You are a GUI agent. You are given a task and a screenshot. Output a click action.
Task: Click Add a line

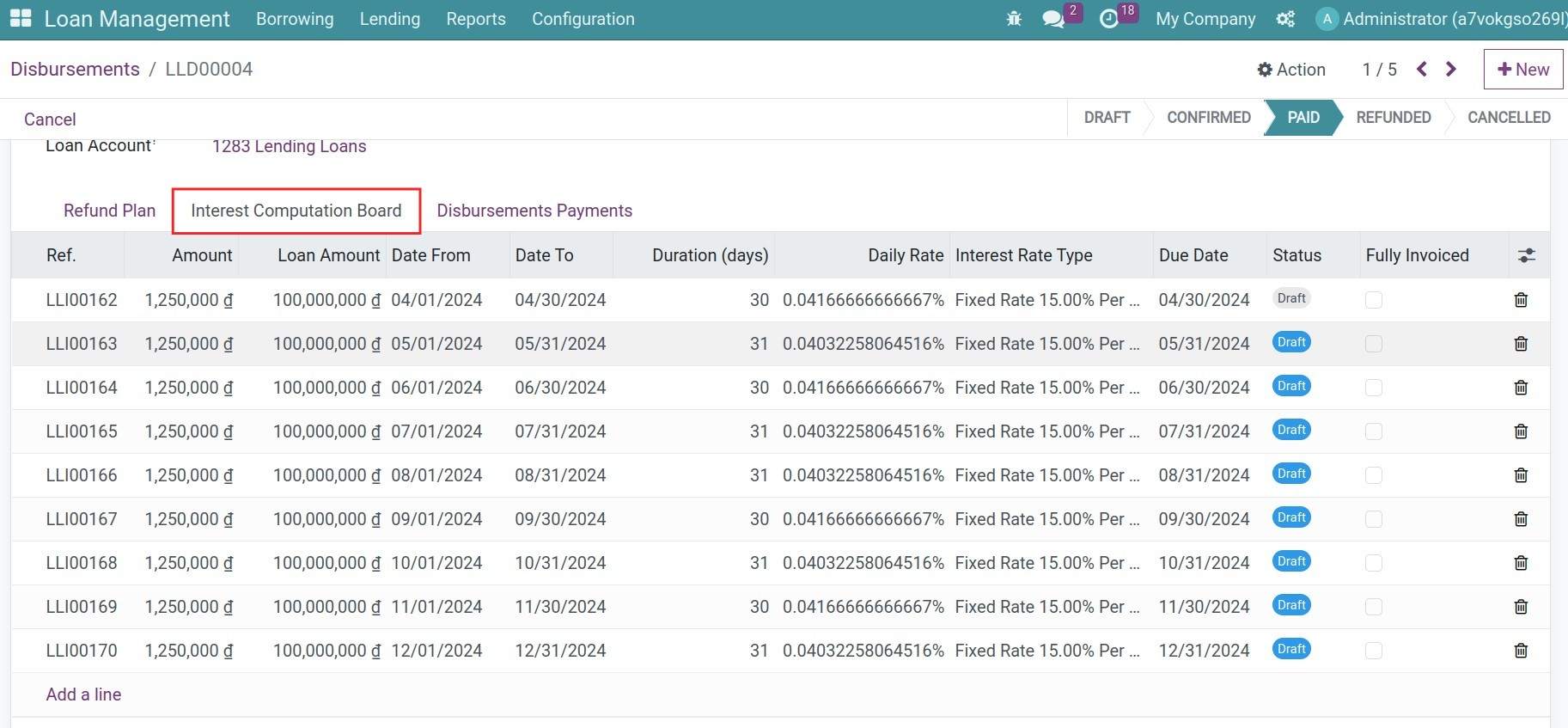[x=83, y=694]
